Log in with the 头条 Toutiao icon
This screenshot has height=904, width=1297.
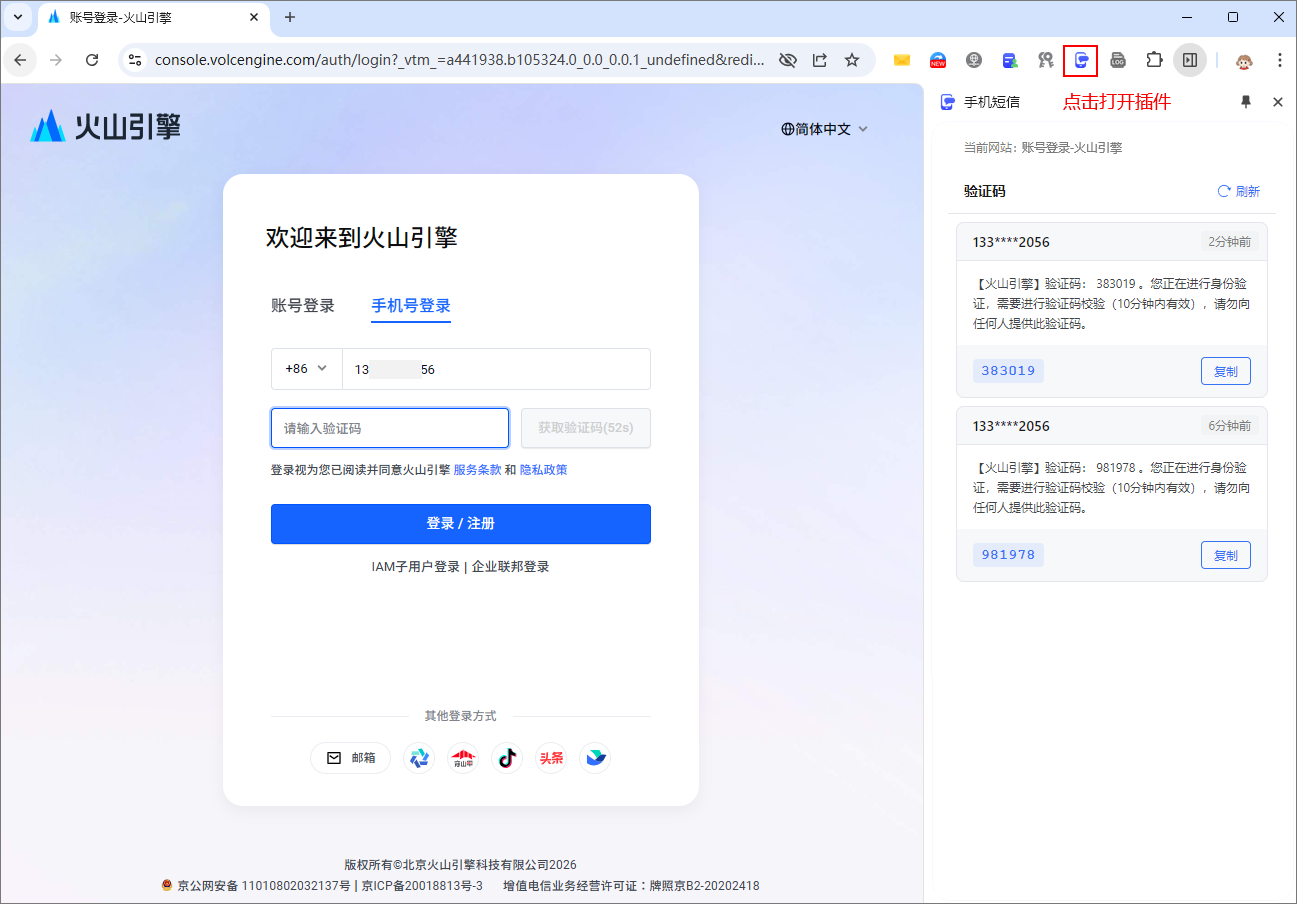[551, 758]
